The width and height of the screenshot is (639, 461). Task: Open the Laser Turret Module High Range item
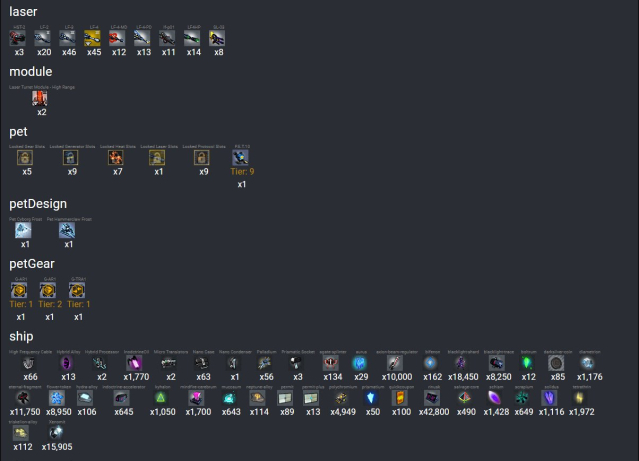tap(42, 98)
